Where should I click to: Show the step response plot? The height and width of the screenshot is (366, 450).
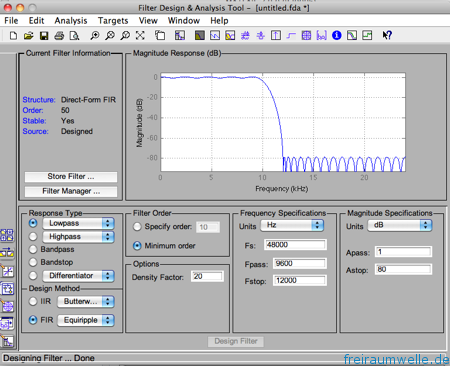coord(291,35)
